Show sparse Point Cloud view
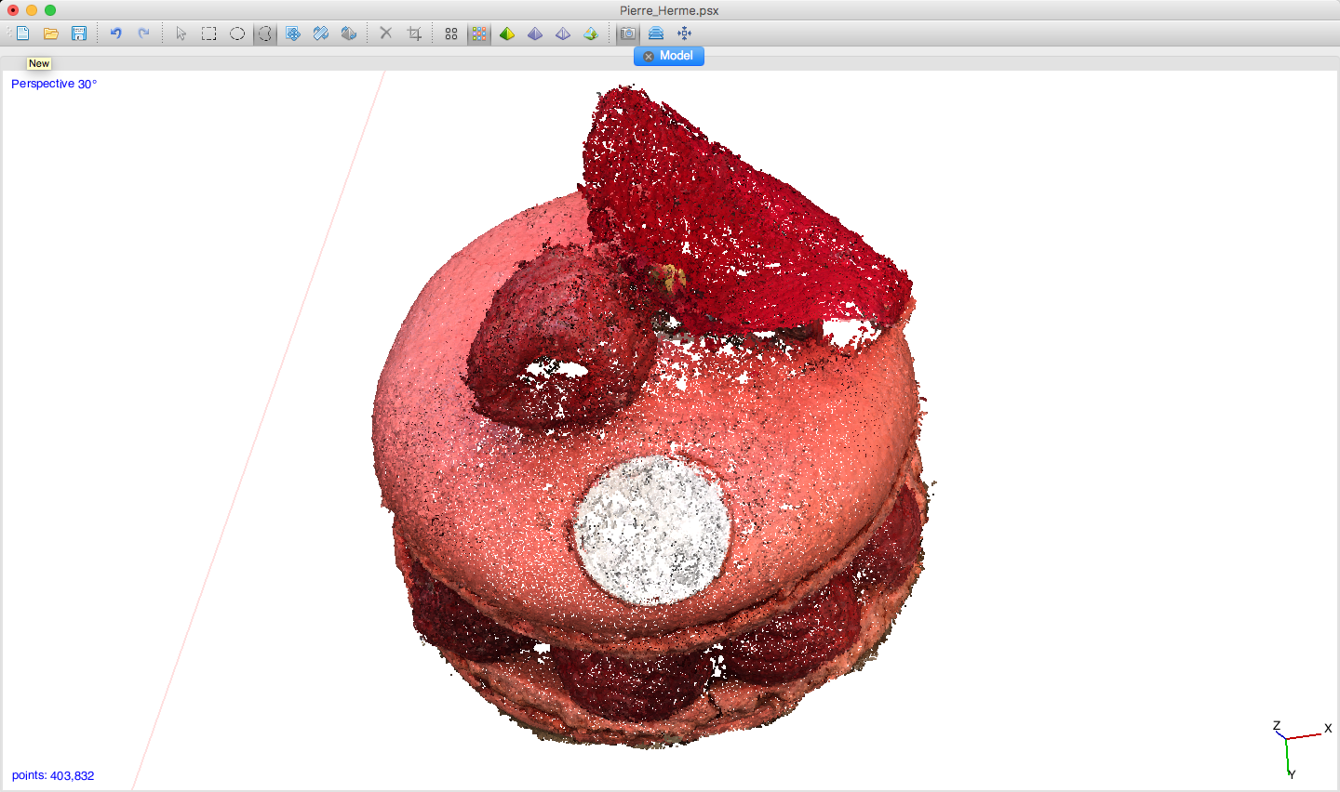This screenshot has width=1340, height=792. pyautogui.click(x=451, y=34)
